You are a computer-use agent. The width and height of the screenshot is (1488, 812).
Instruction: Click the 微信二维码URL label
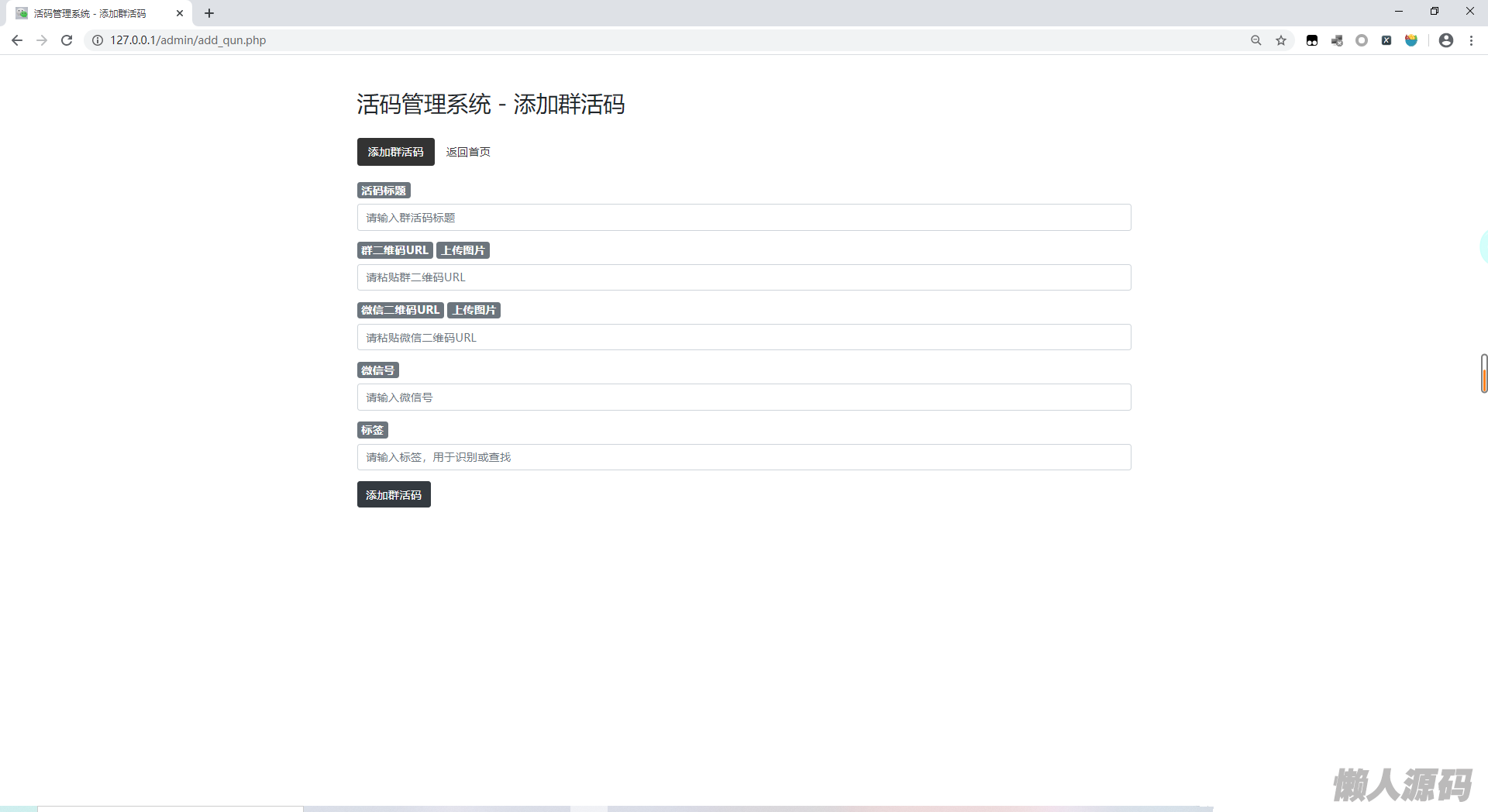401,310
